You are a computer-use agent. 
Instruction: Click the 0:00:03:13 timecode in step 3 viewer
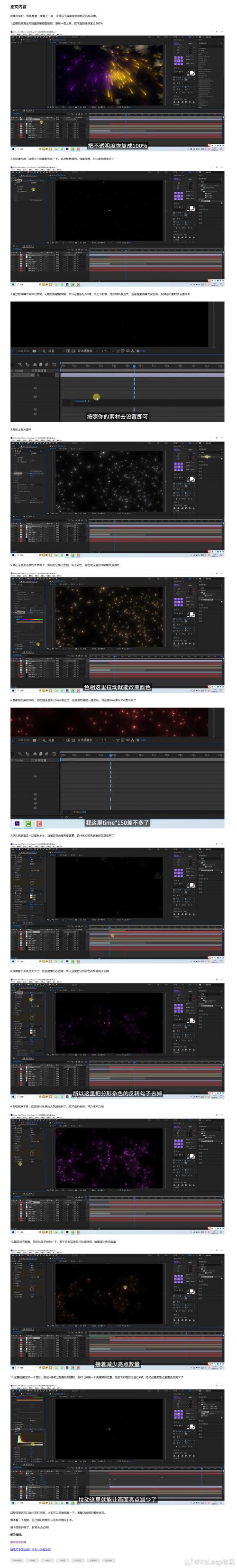[24, 351]
